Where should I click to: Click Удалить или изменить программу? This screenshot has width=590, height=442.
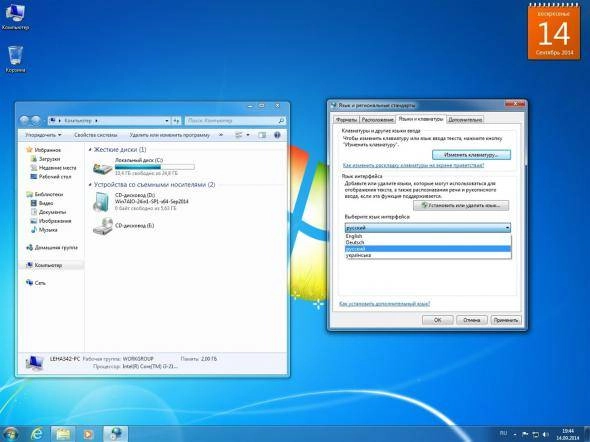[170, 135]
